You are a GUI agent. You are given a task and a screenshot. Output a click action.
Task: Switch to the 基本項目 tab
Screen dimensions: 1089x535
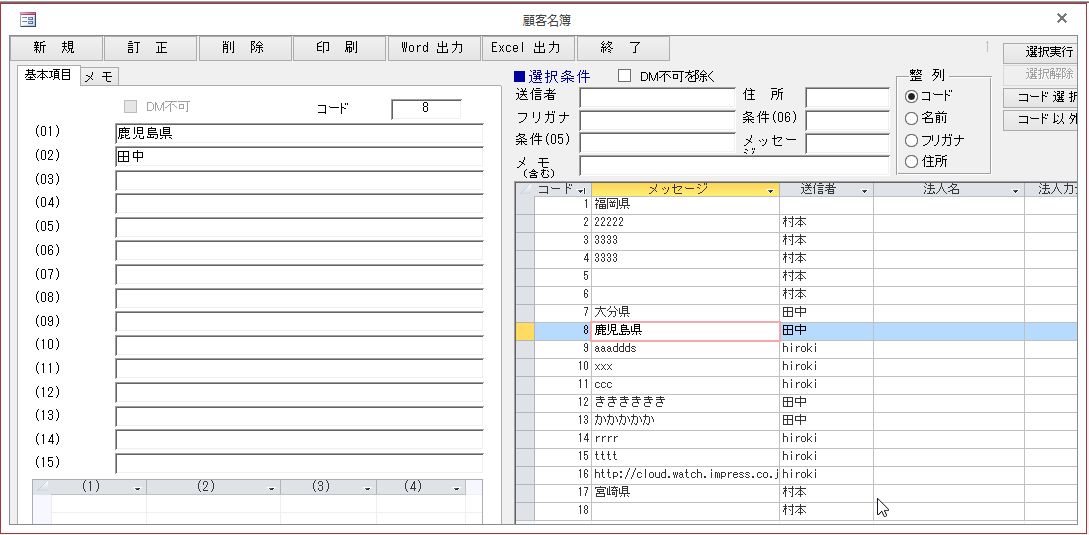pos(48,76)
